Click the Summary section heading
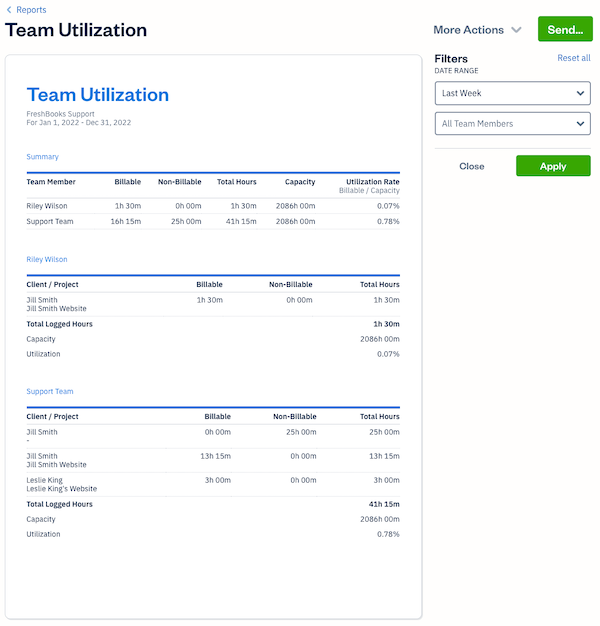Image resolution: width=600 pixels, height=626 pixels. 42,157
